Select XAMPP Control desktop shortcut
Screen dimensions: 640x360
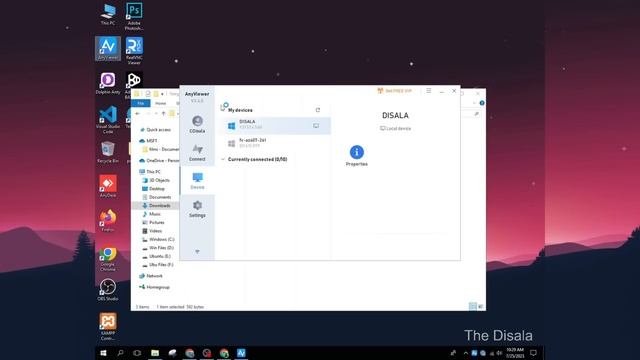pyautogui.click(x=108, y=327)
